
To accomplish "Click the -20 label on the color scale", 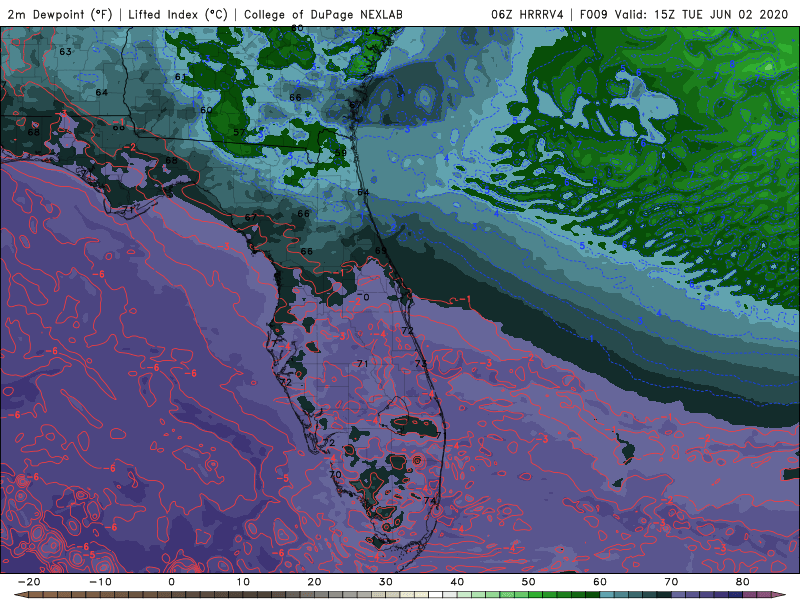I will [29, 582].
